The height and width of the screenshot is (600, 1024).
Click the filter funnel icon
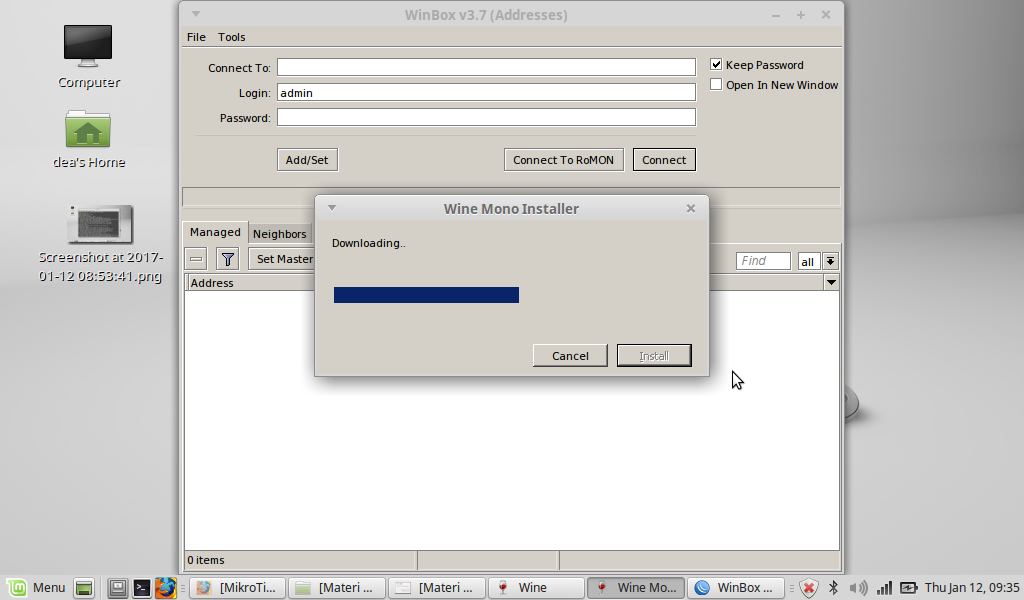point(227,259)
